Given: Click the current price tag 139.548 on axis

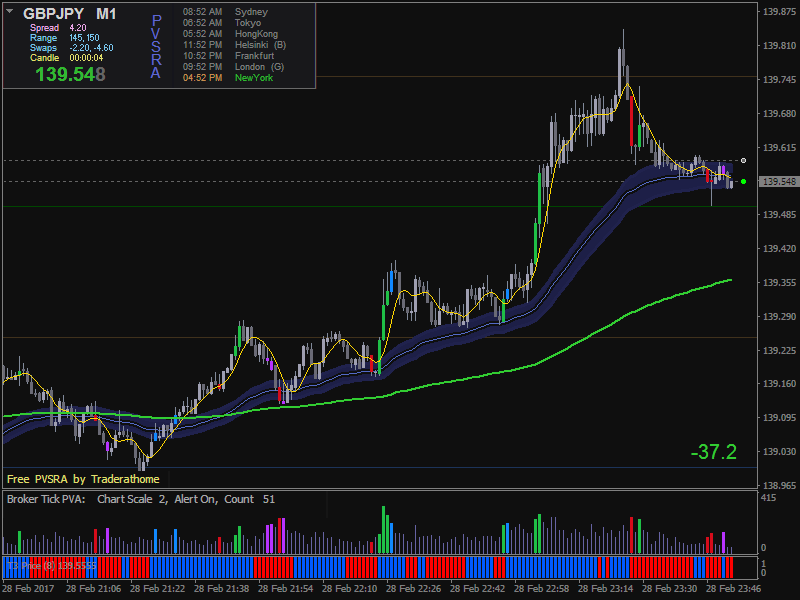Looking at the screenshot, I should (778, 182).
